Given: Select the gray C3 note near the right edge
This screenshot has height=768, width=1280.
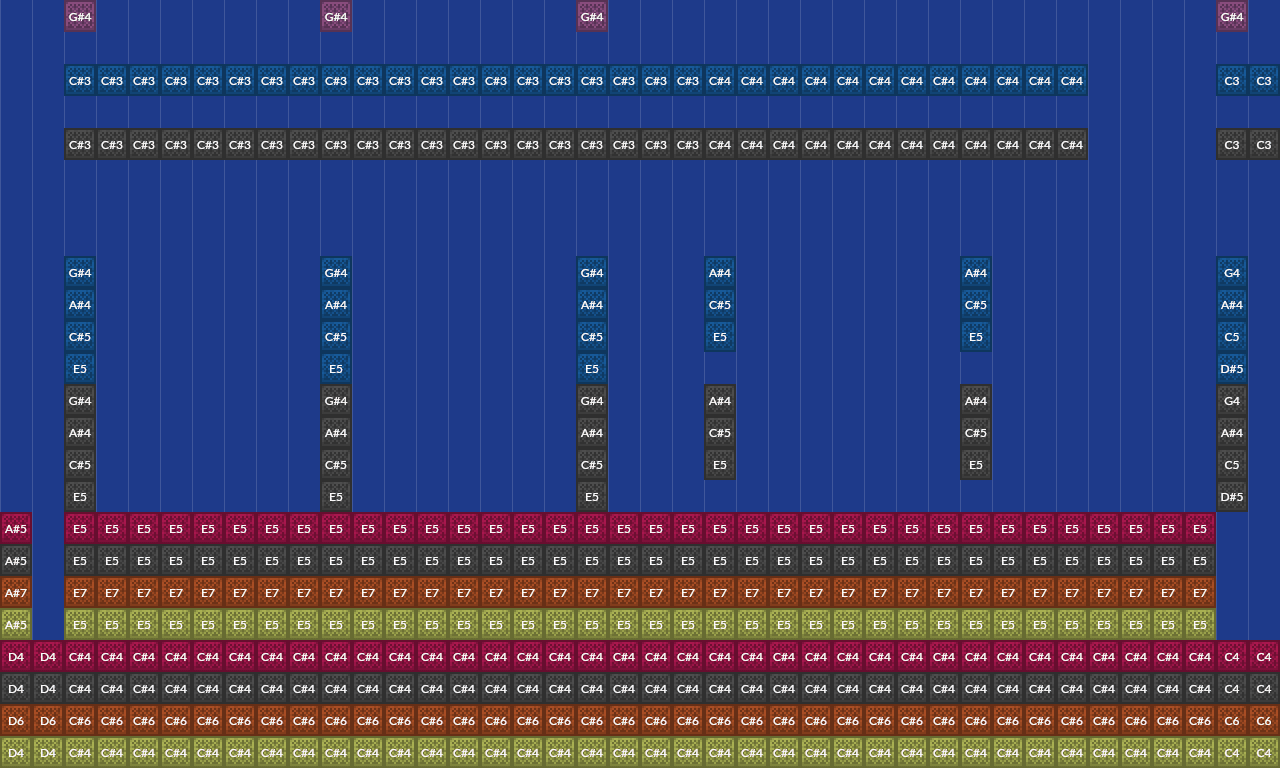Looking at the screenshot, I should point(1232,144).
